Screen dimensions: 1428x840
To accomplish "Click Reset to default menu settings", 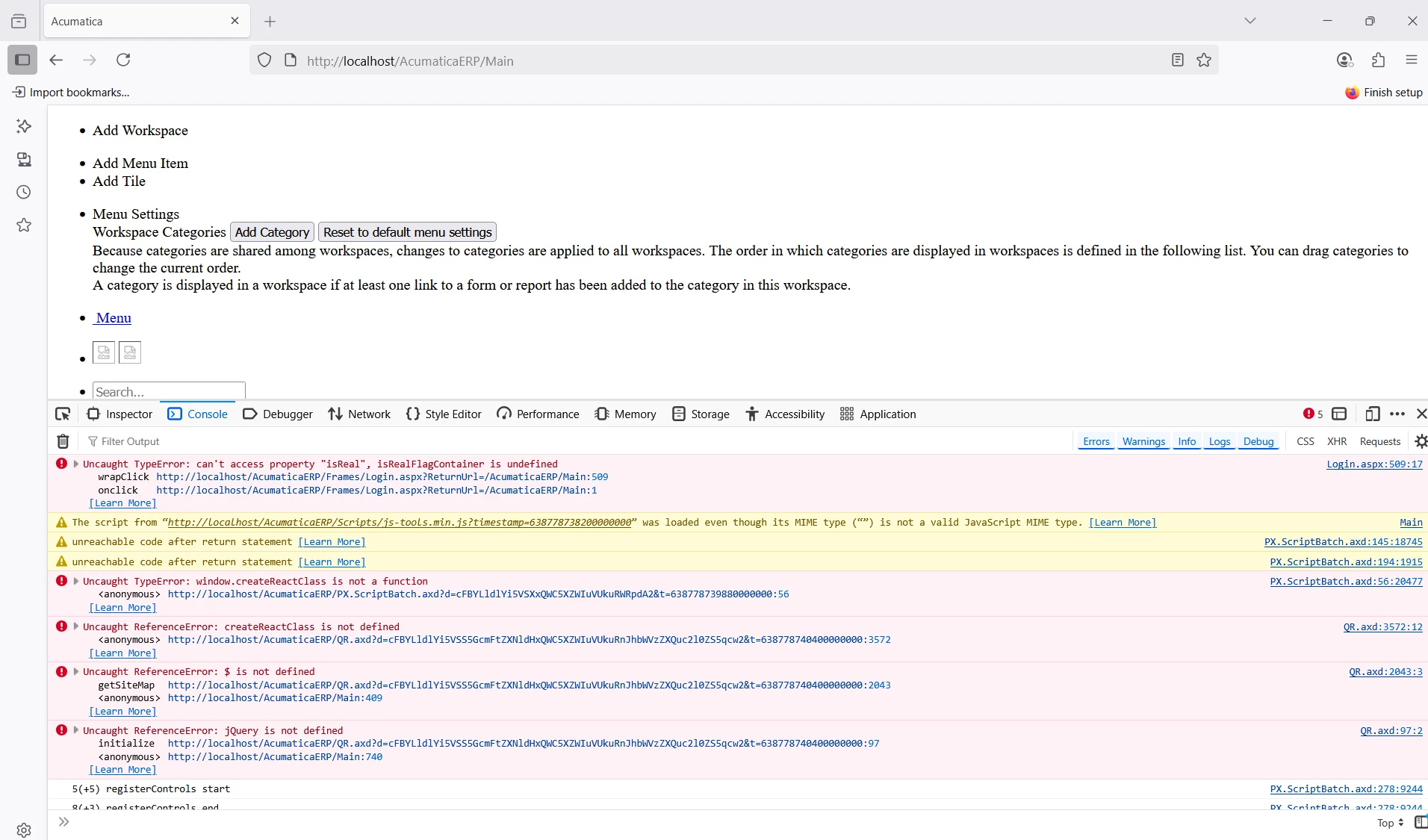I will click(407, 232).
